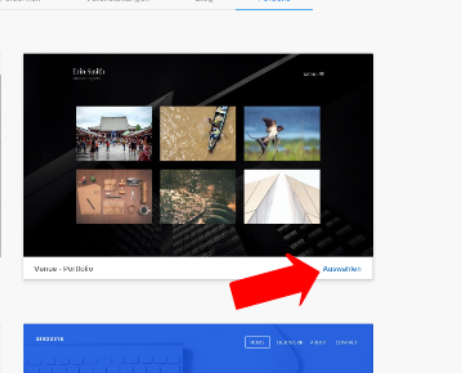Click the white angular architecture photo
462x373 pixels.
[282, 196]
